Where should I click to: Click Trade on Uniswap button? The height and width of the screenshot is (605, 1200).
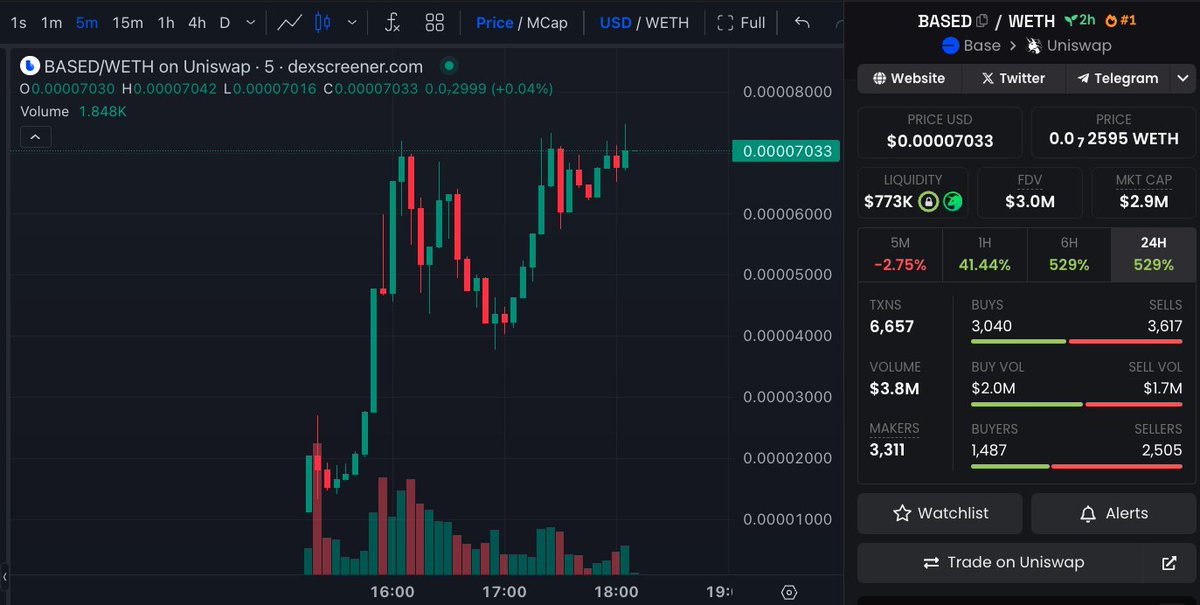pos(1002,563)
